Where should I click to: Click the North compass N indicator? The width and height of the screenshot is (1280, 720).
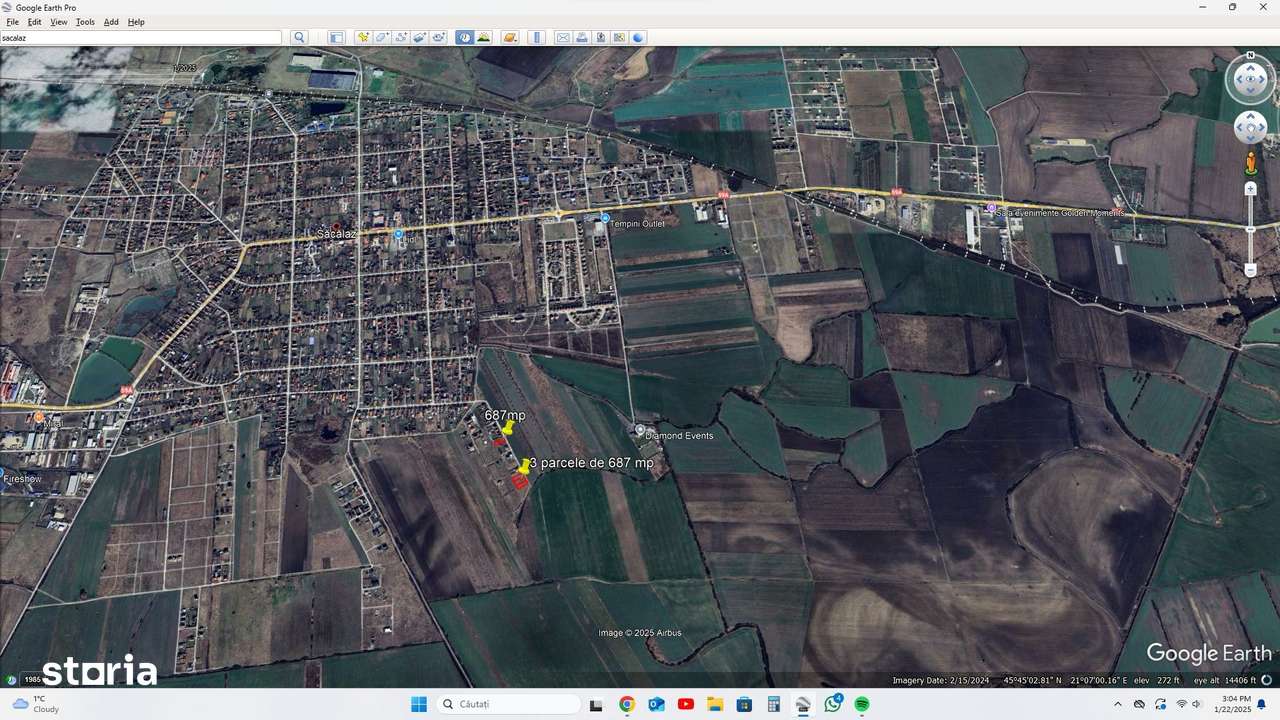pyautogui.click(x=1251, y=56)
